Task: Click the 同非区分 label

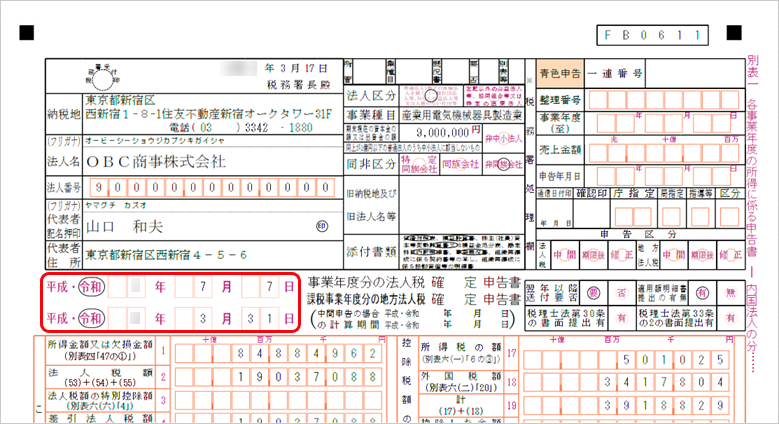Action: 371,164
